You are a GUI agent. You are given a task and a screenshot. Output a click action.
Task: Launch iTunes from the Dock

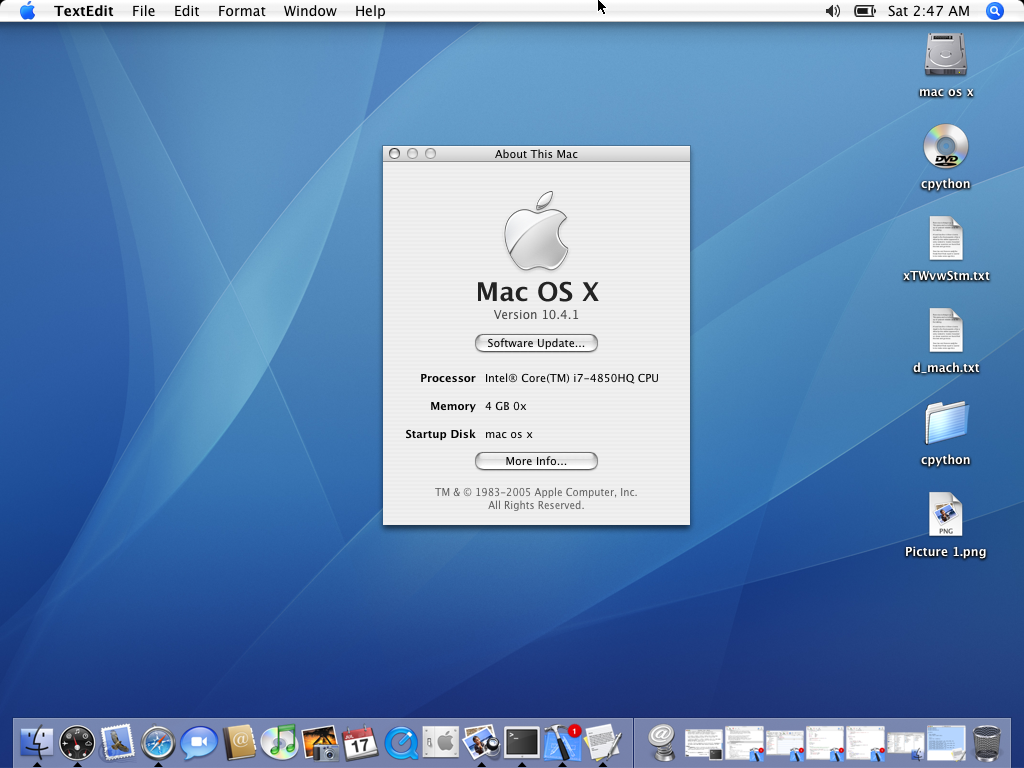coord(280,743)
